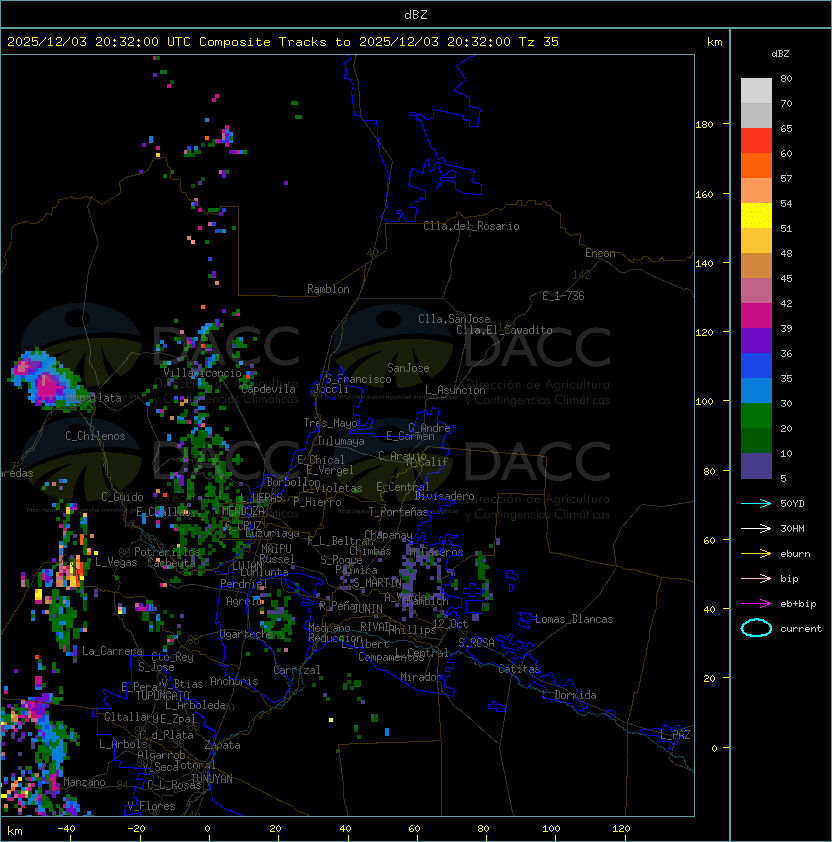Click the 'S_Francisco' map label

[358, 379]
